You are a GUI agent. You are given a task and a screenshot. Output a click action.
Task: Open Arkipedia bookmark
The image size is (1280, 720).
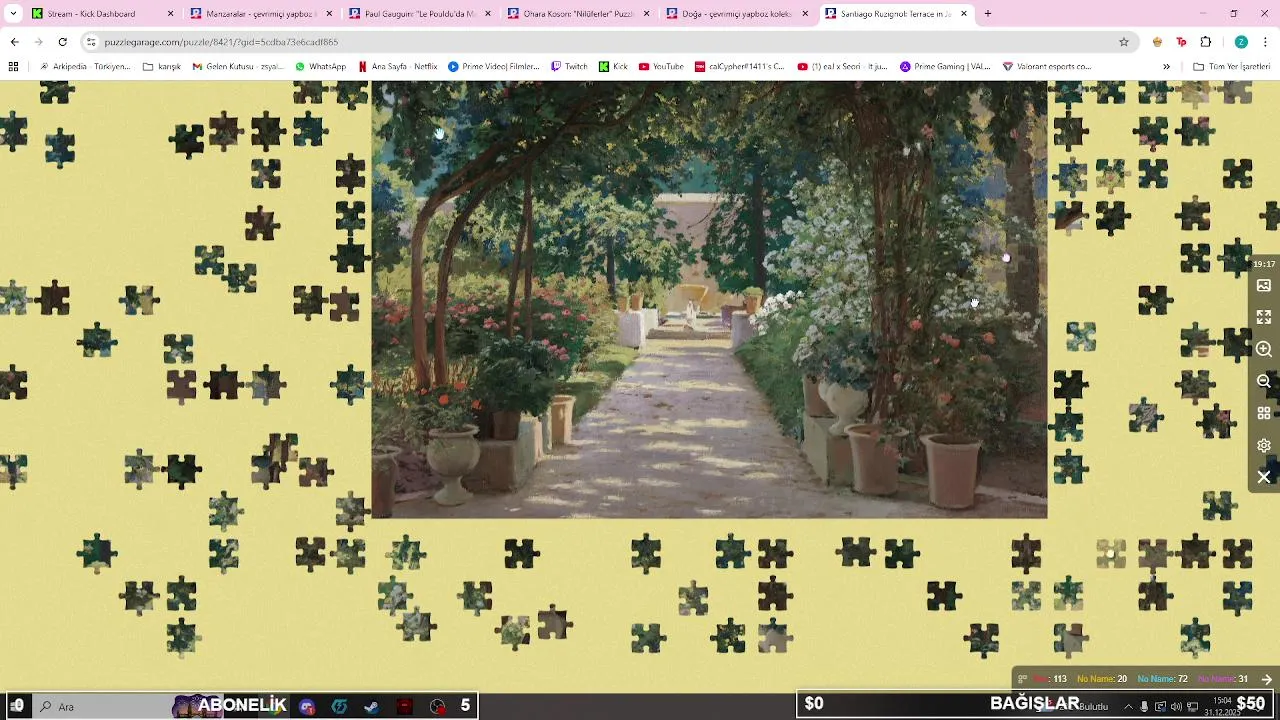(x=84, y=67)
